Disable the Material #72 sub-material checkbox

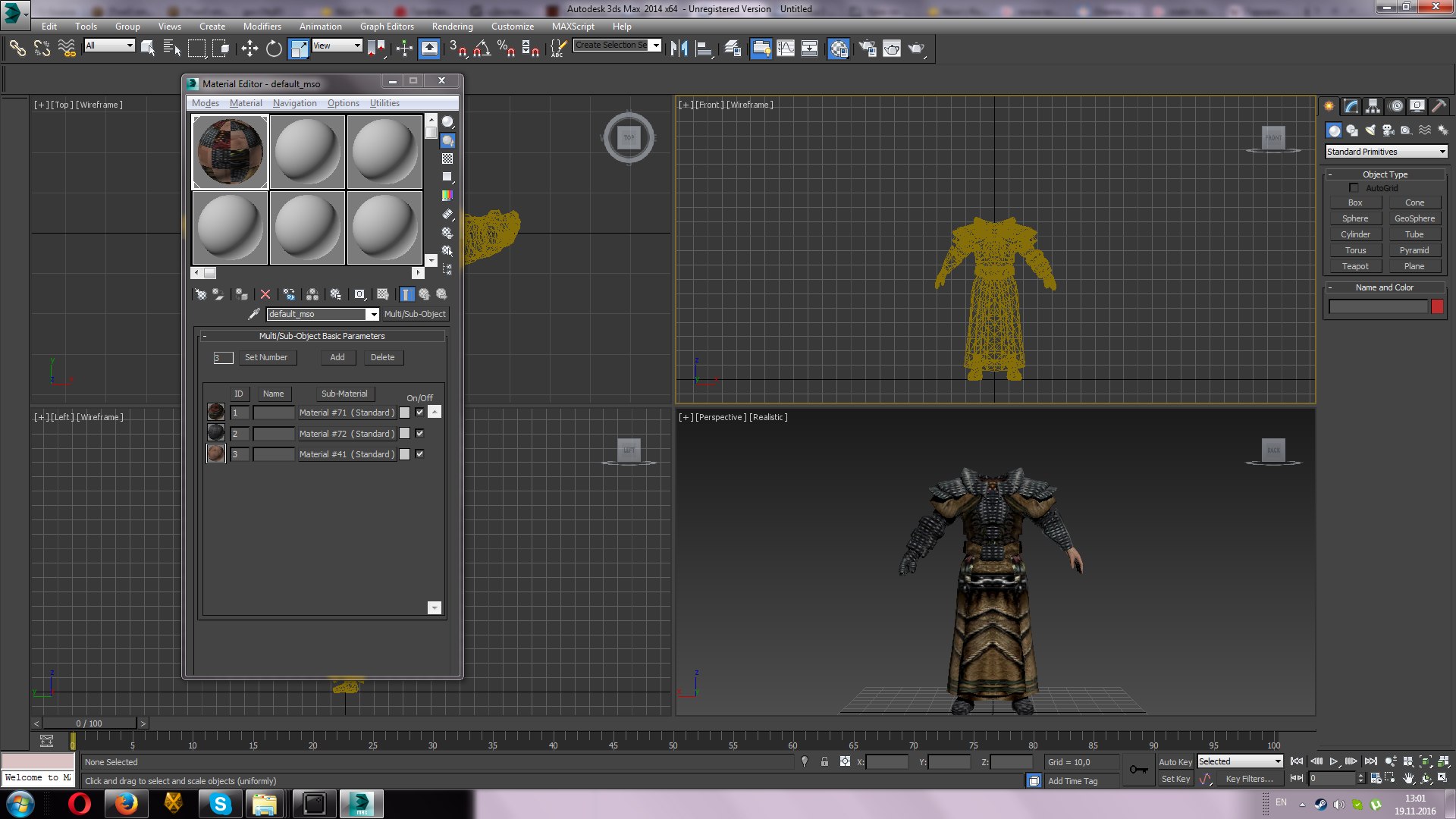coord(419,434)
